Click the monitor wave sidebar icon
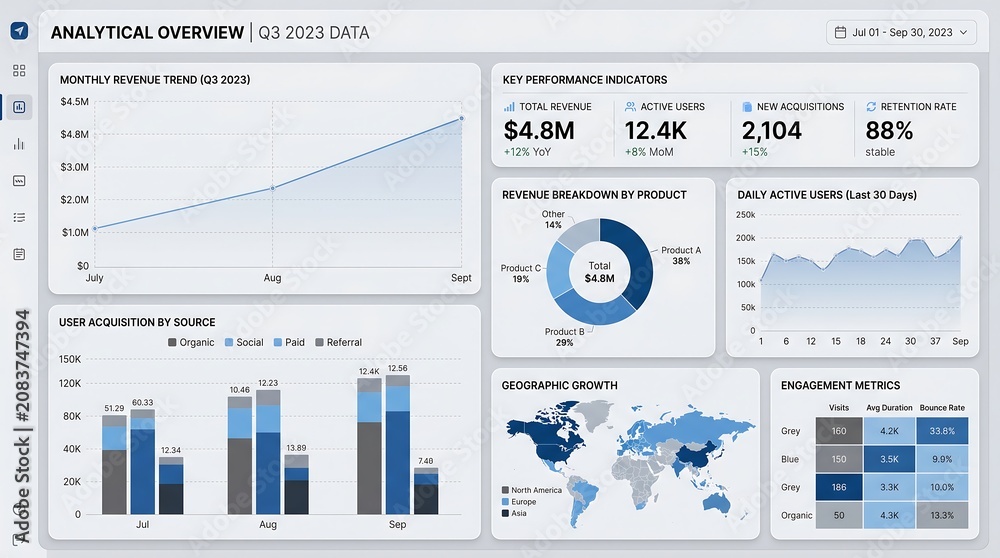 [x=19, y=181]
